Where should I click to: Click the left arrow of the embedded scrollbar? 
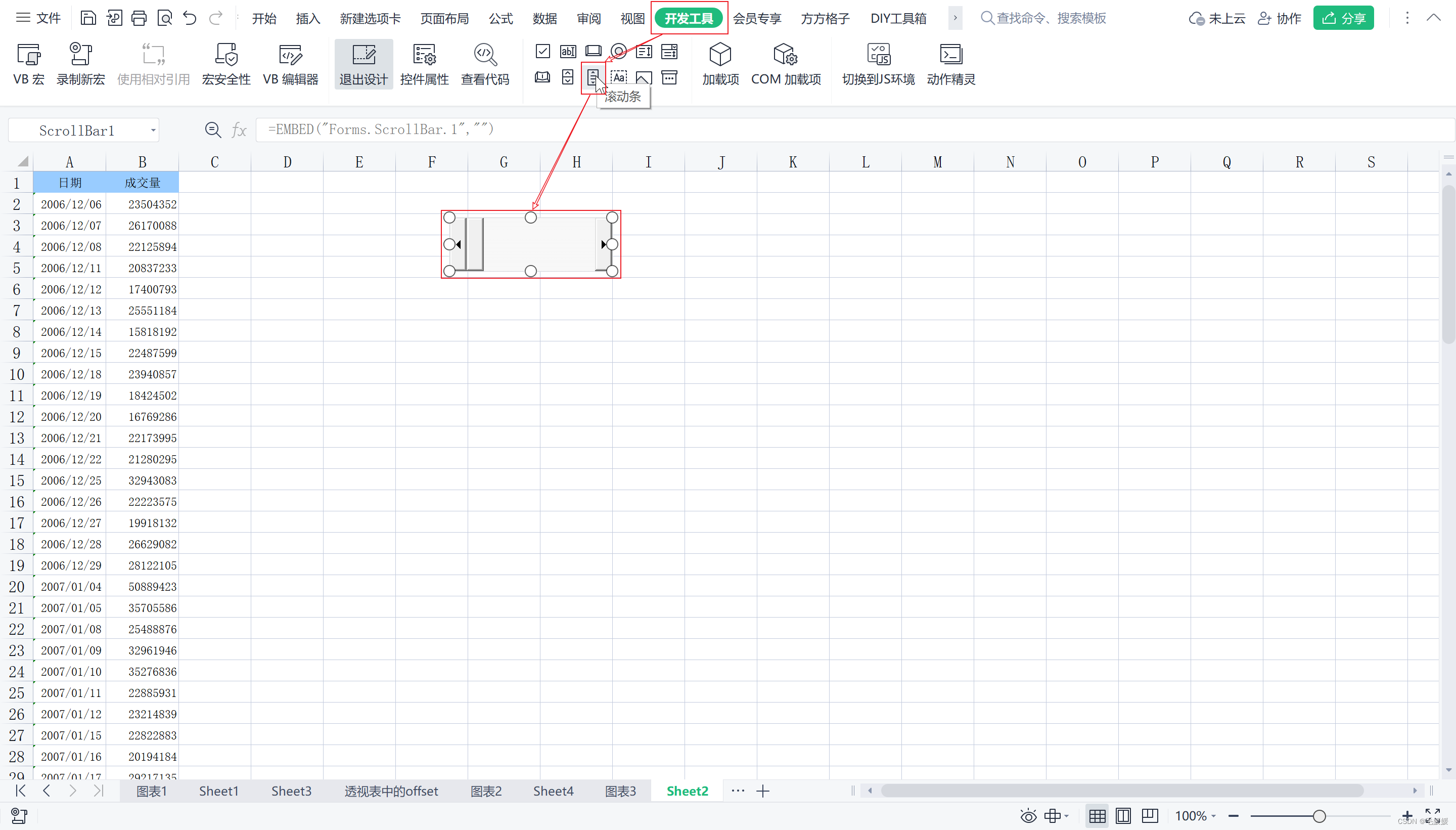coord(457,245)
